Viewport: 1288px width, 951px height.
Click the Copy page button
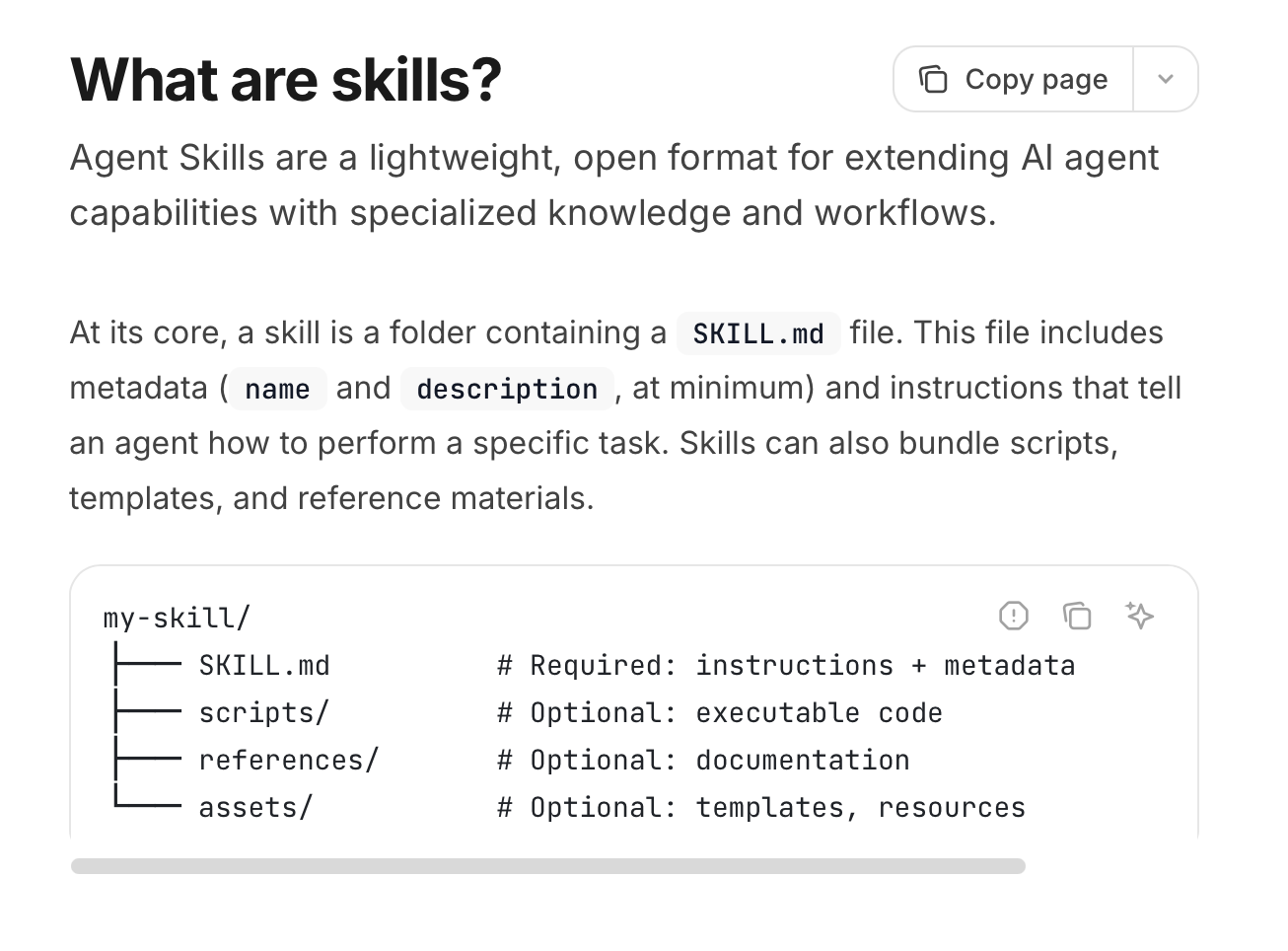(1012, 79)
